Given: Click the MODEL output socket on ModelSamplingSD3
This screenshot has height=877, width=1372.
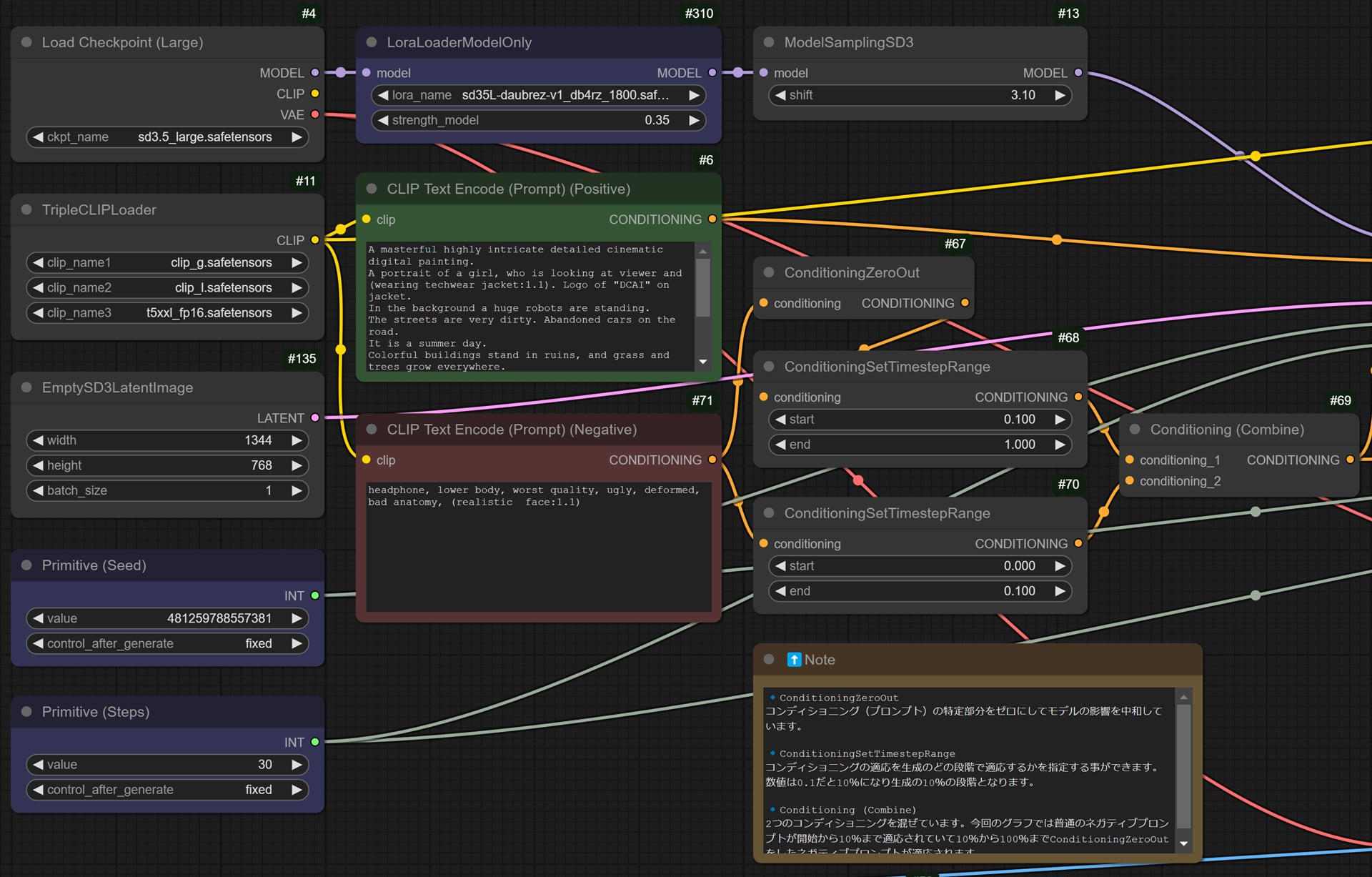Looking at the screenshot, I should [x=1078, y=73].
